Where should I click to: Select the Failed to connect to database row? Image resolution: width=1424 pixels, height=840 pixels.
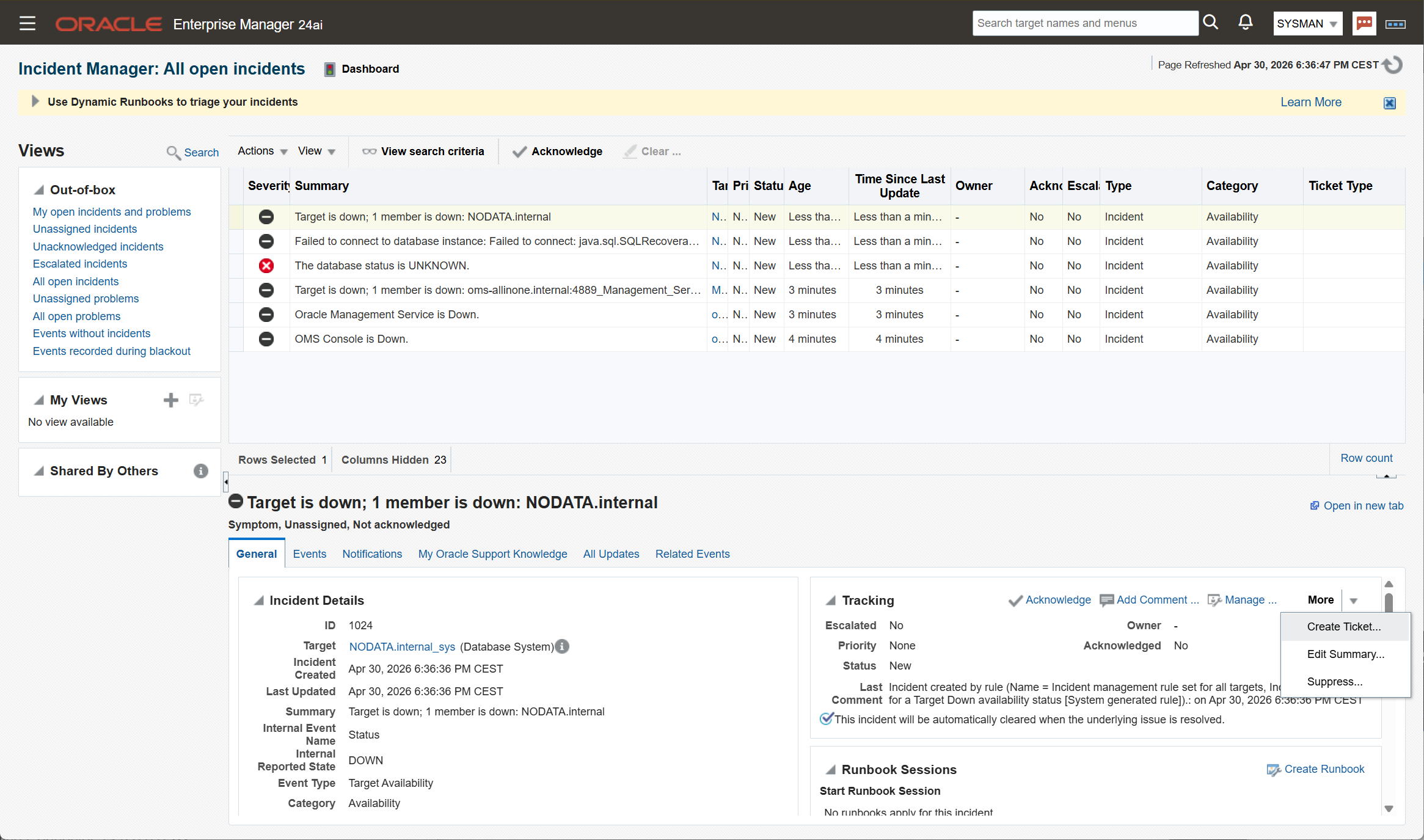pos(817,241)
